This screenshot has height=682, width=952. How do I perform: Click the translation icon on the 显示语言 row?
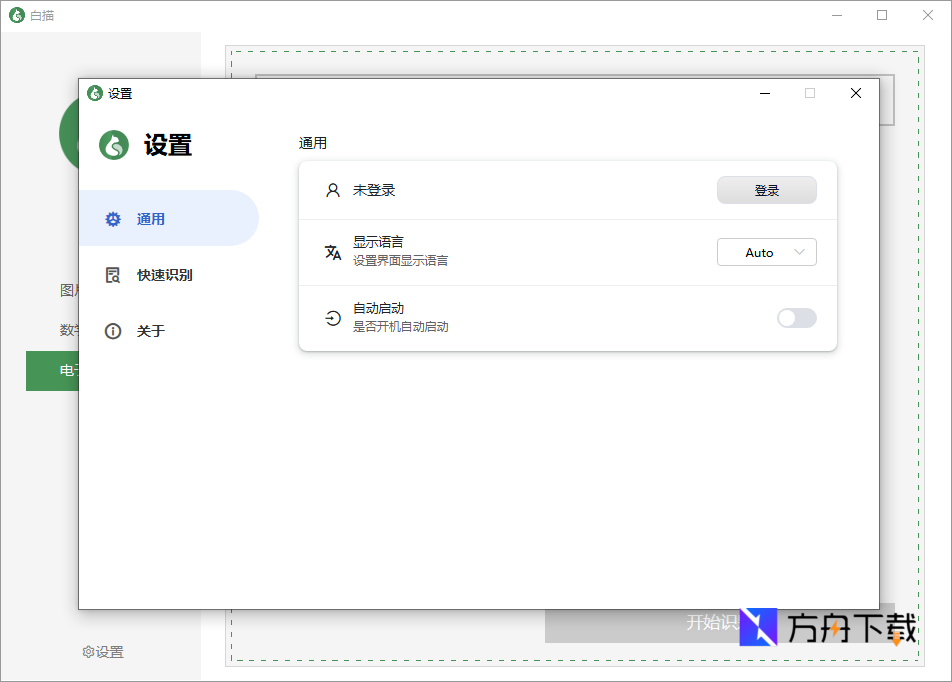point(332,252)
